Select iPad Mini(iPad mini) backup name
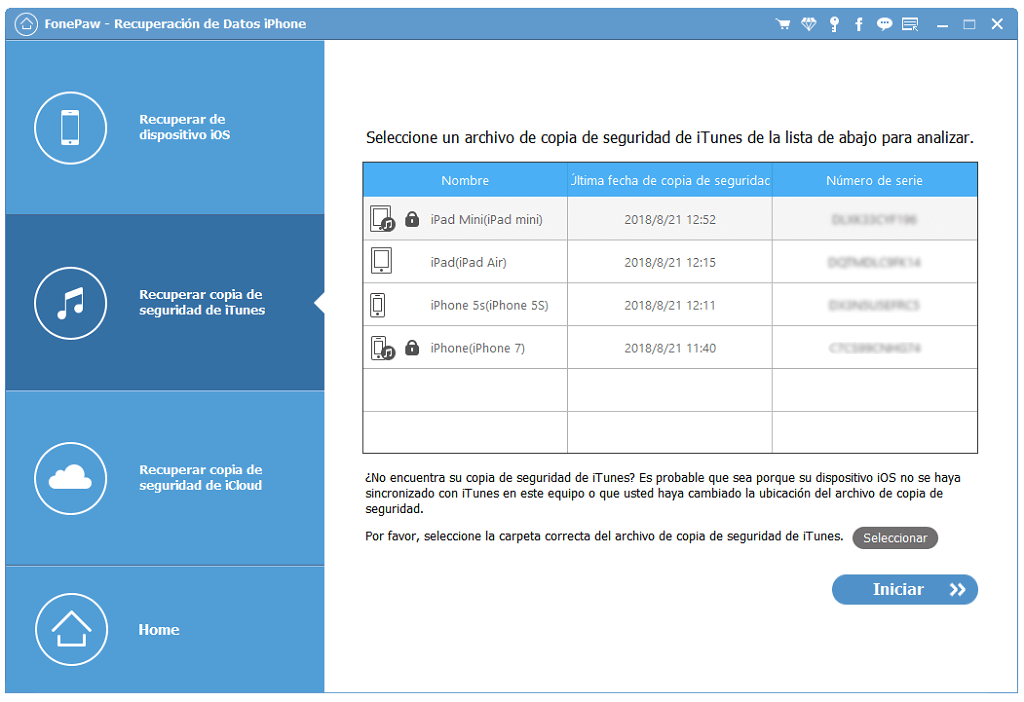Screen dimensions: 1024x702 point(486,219)
